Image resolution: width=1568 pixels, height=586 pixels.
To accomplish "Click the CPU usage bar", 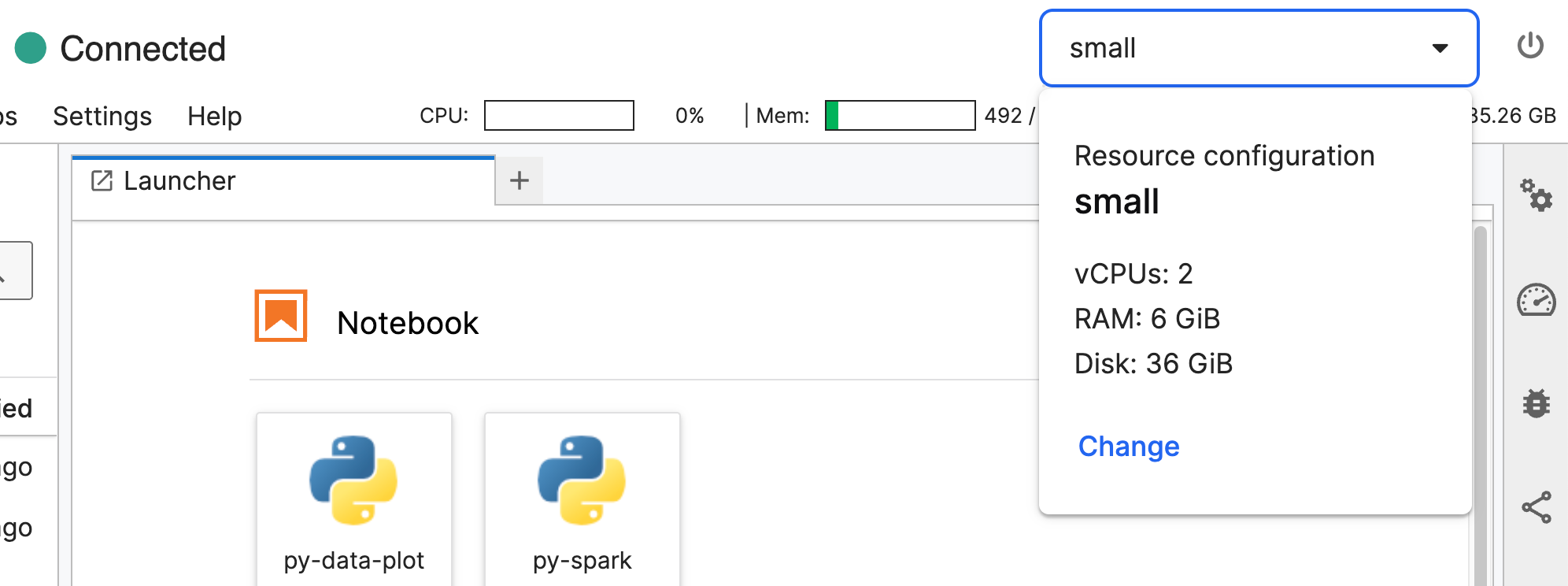I will point(559,116).
